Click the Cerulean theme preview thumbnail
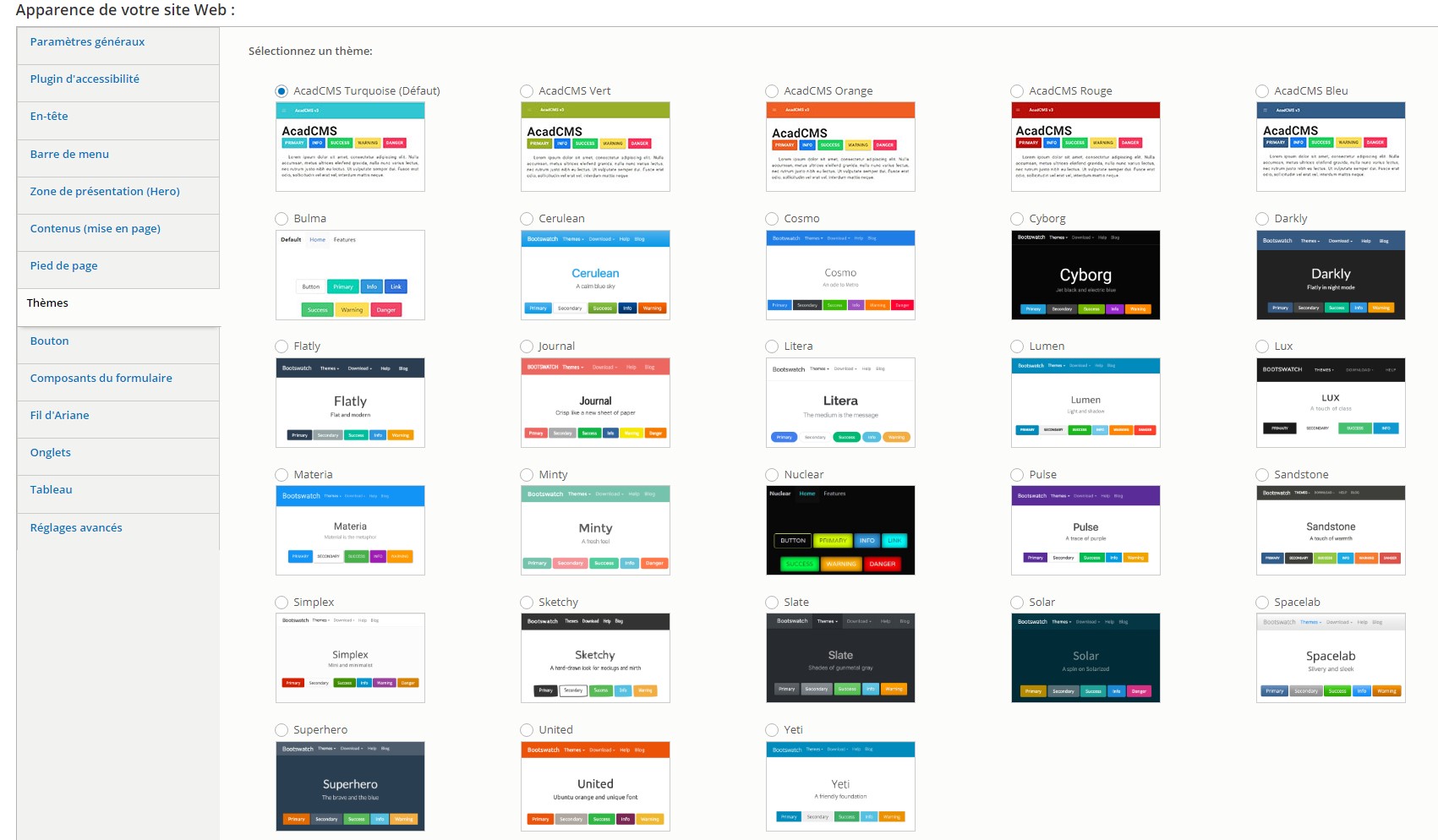The width and height of the screenshot is (1438, 840). (595, 275)
